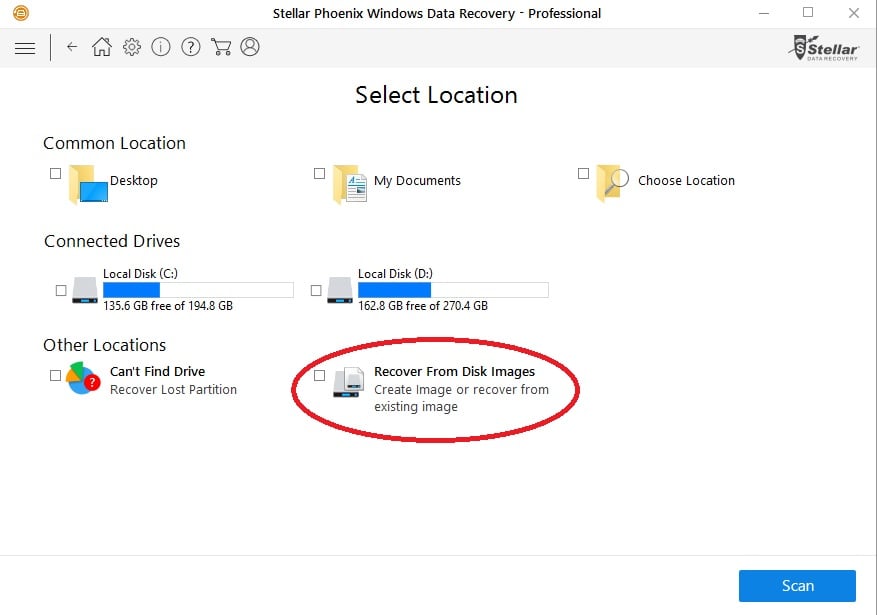The height and width of the screenshot is (615, 877).
Task: Select the Local Disk (D:) checkbox
Action: tap(316, 290)
